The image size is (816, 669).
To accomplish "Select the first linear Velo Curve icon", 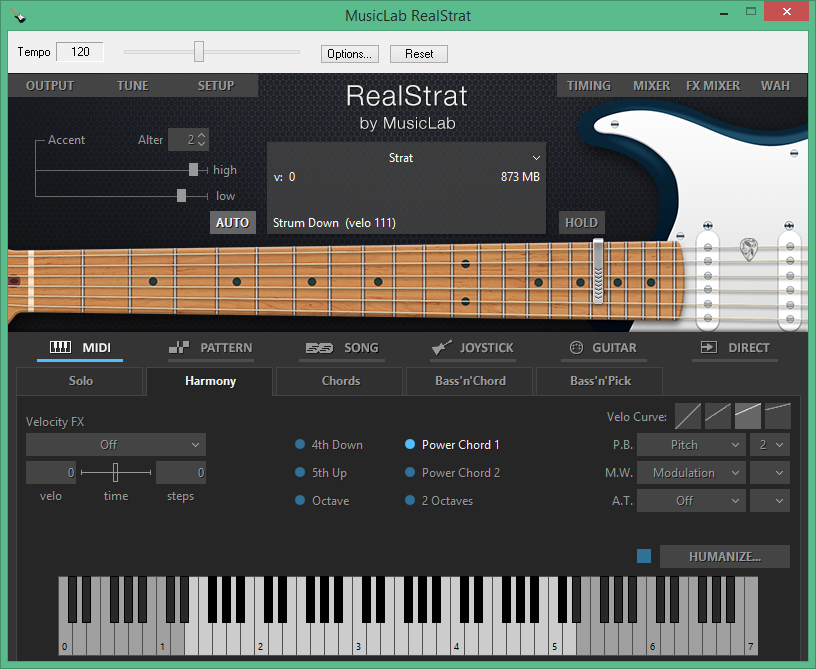I will point(687,416).
